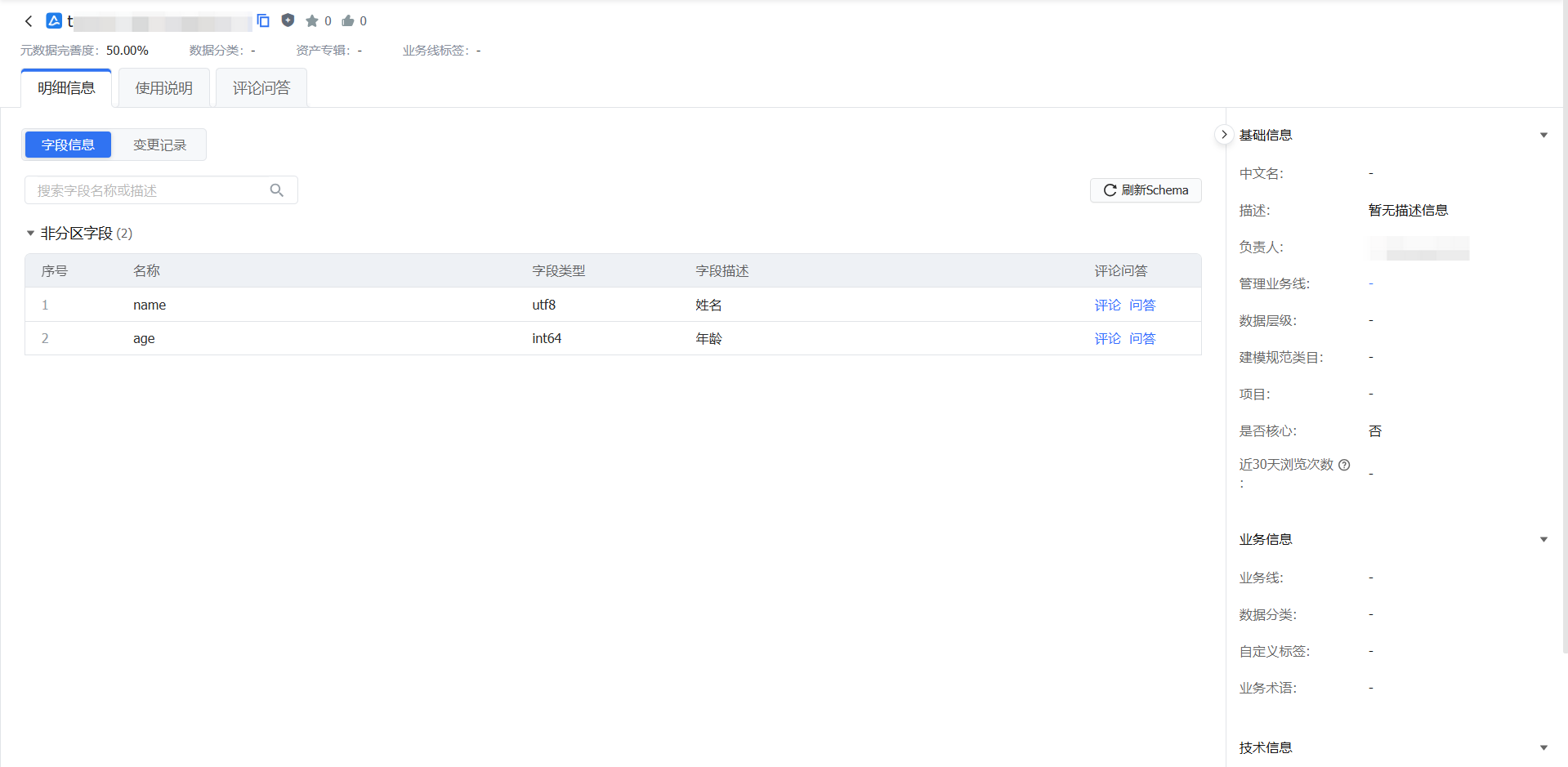Open the 评论问答 tab
This screenshot has width=1568, height=767.
pos(261,88)
